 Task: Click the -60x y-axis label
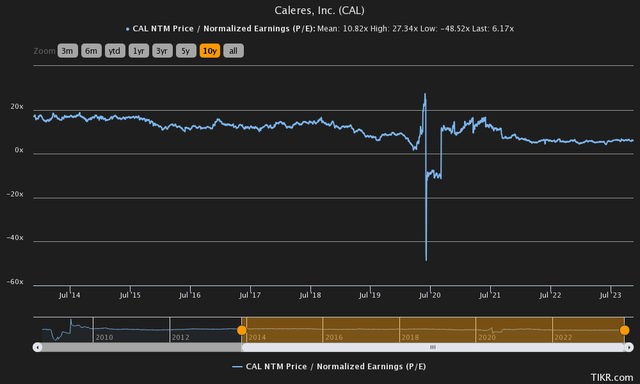[15, 282]
